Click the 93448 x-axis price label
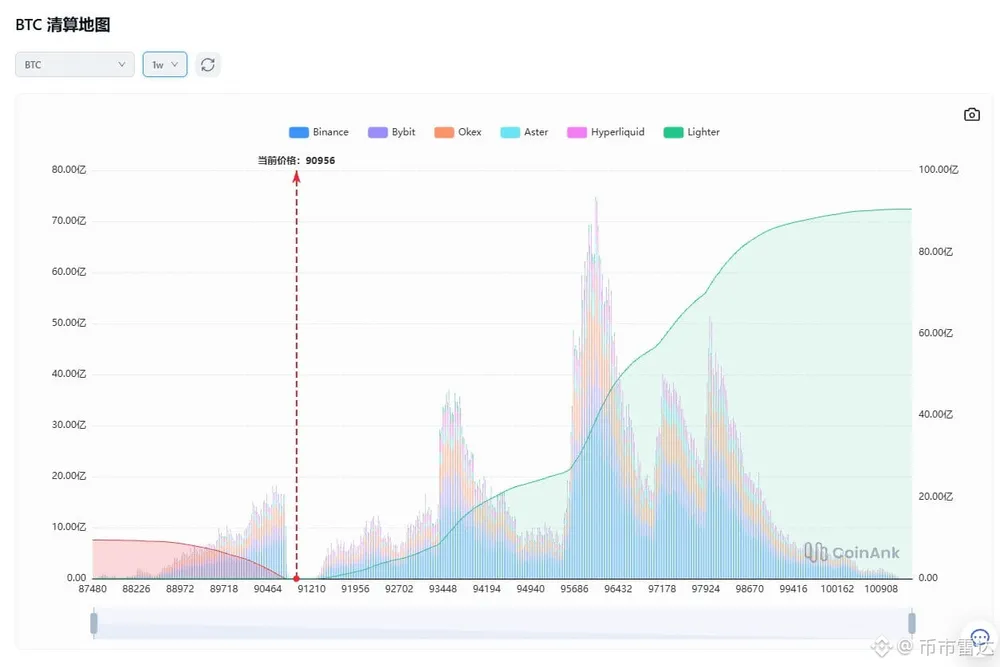Image resolution: width=1000 pixels, height=667 pixels. [443, 589]
